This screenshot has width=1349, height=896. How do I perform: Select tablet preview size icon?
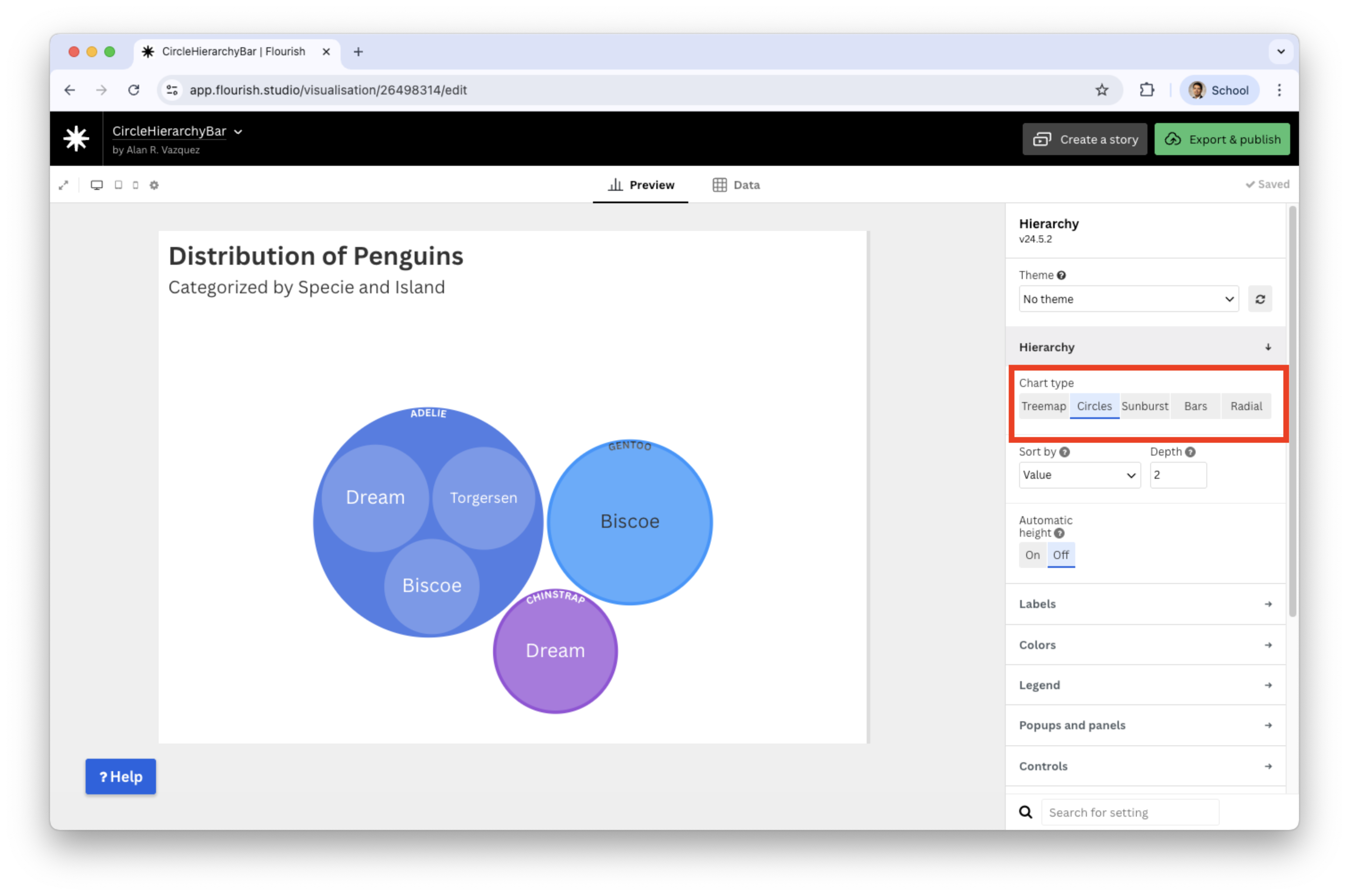point(118,185)
